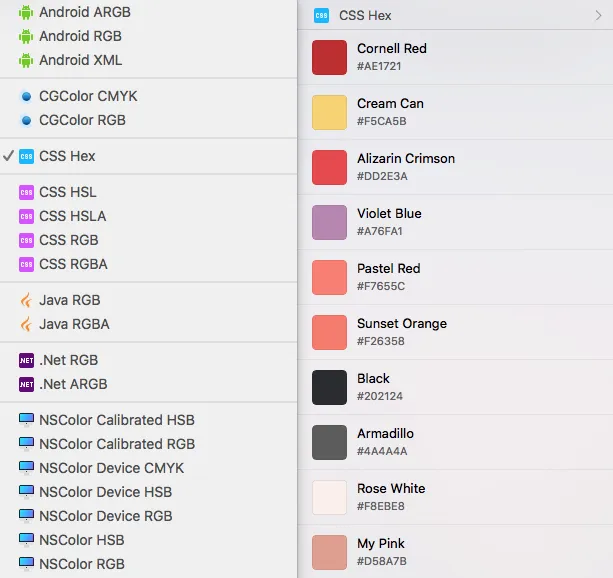Click the #202124 hex value
This screenshot has height=578, width=613.
click(379, 396)
